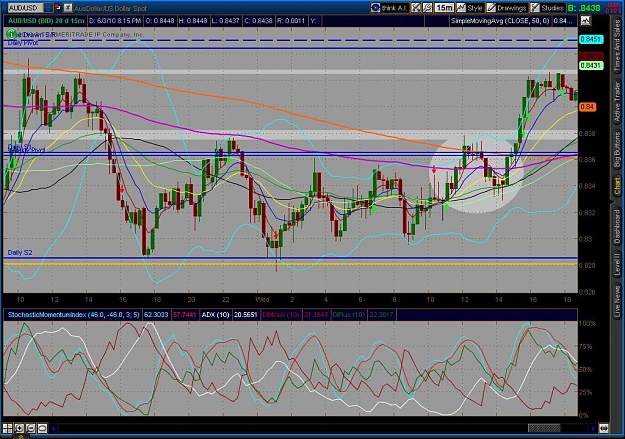This screenshot has width=625, height=439.
Task: Open the Drawings menu
Action: coord(507,8)
